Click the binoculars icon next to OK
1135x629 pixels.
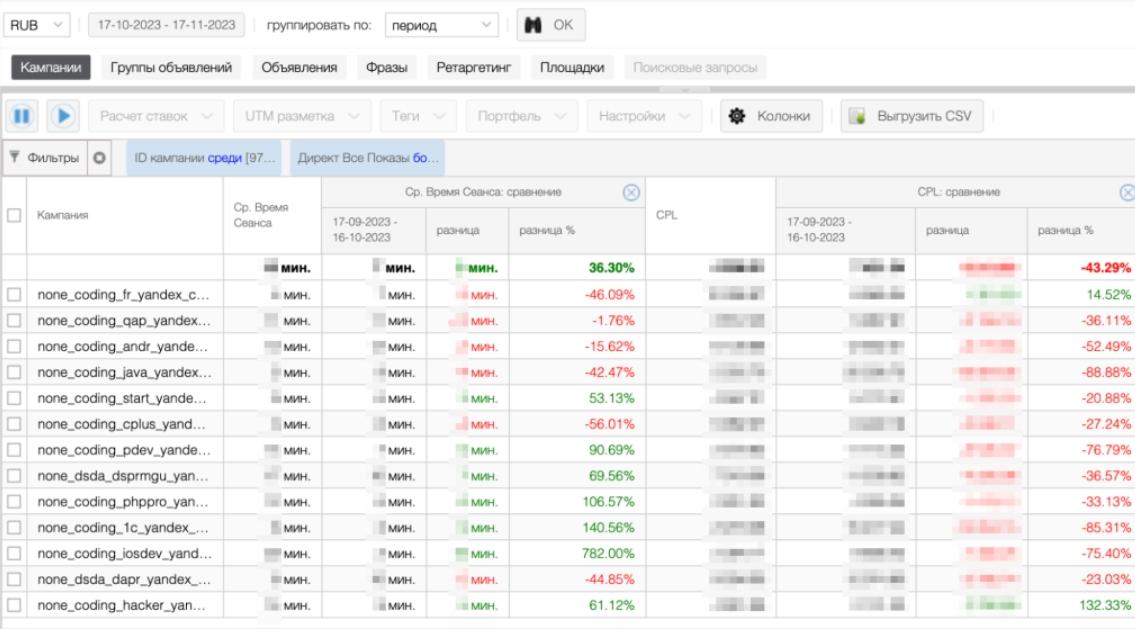(533, 25)
